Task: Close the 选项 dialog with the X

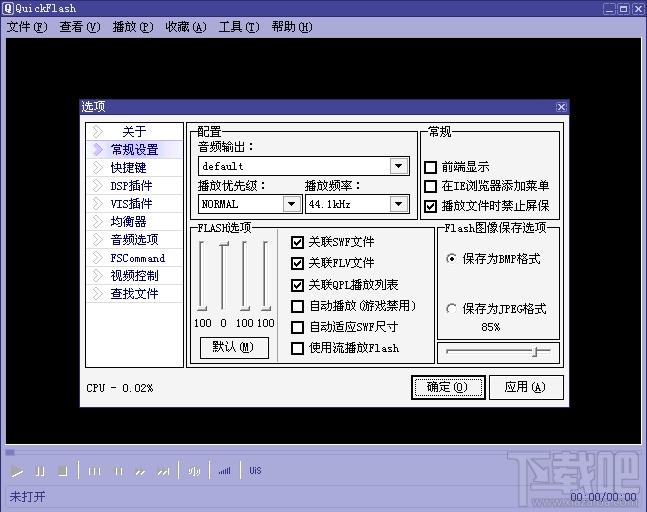Action: tap(561, 107)
